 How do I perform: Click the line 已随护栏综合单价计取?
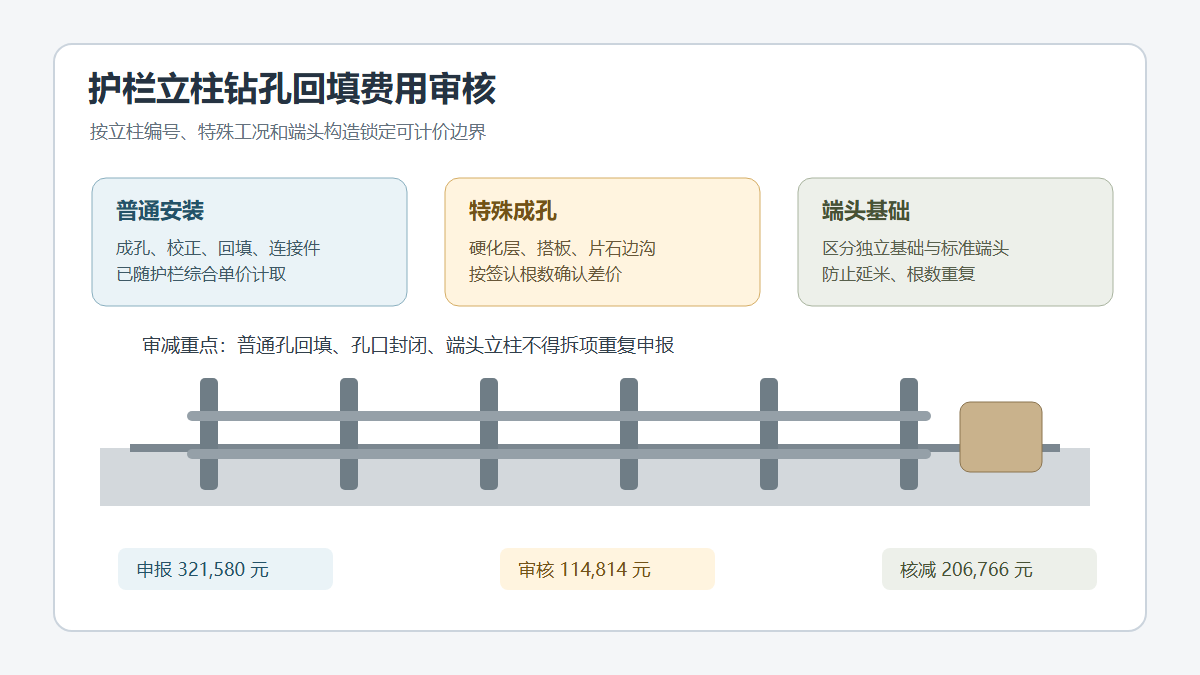point(201,274)
